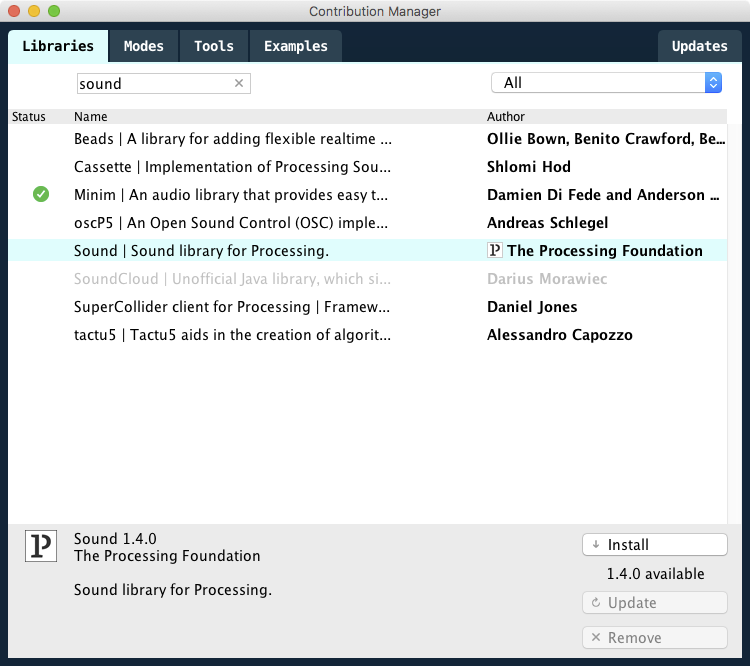Select the SuperCollider client for Processing row

[232, 307]
